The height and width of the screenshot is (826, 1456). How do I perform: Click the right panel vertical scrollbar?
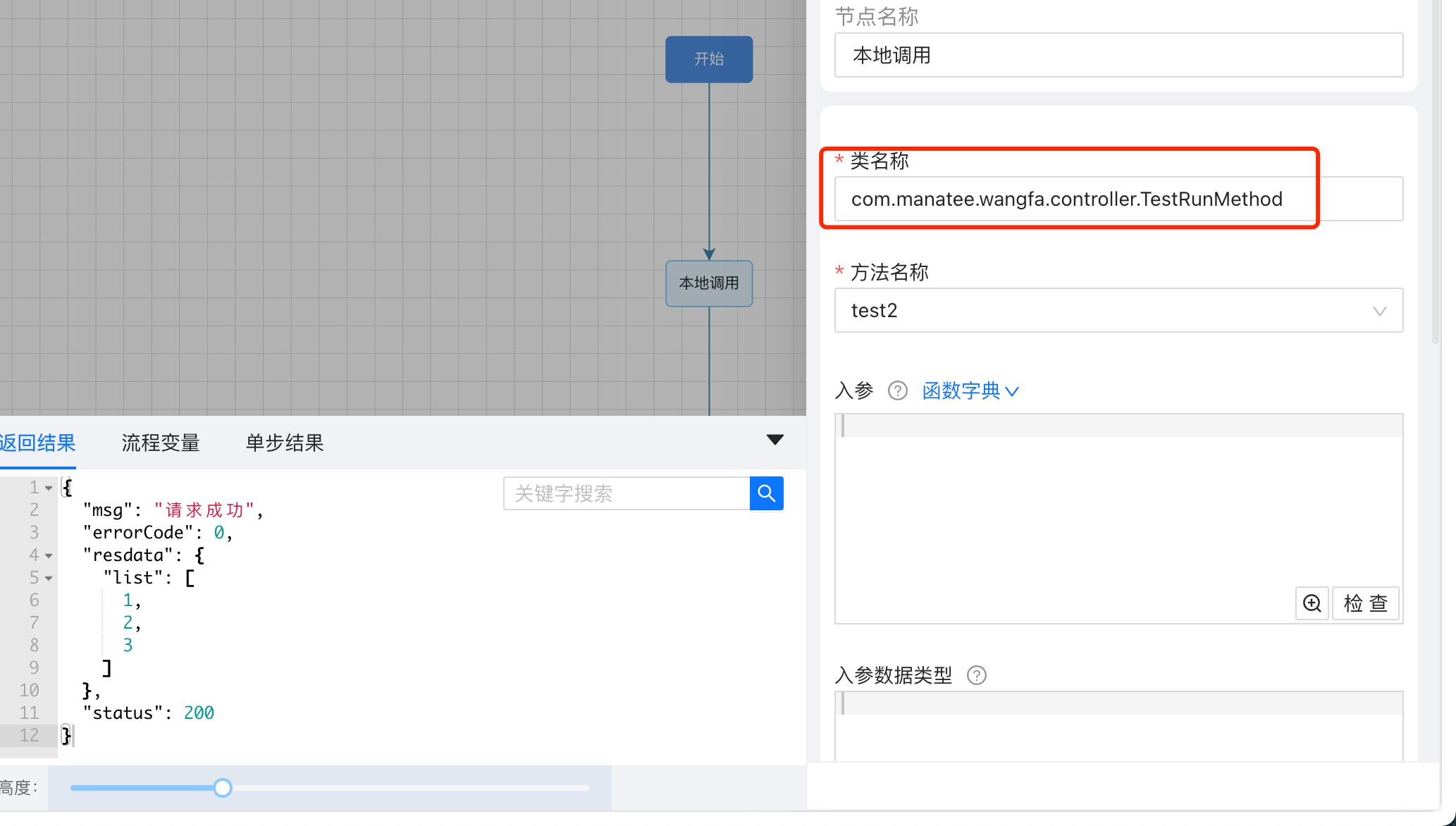[1436, 173]
